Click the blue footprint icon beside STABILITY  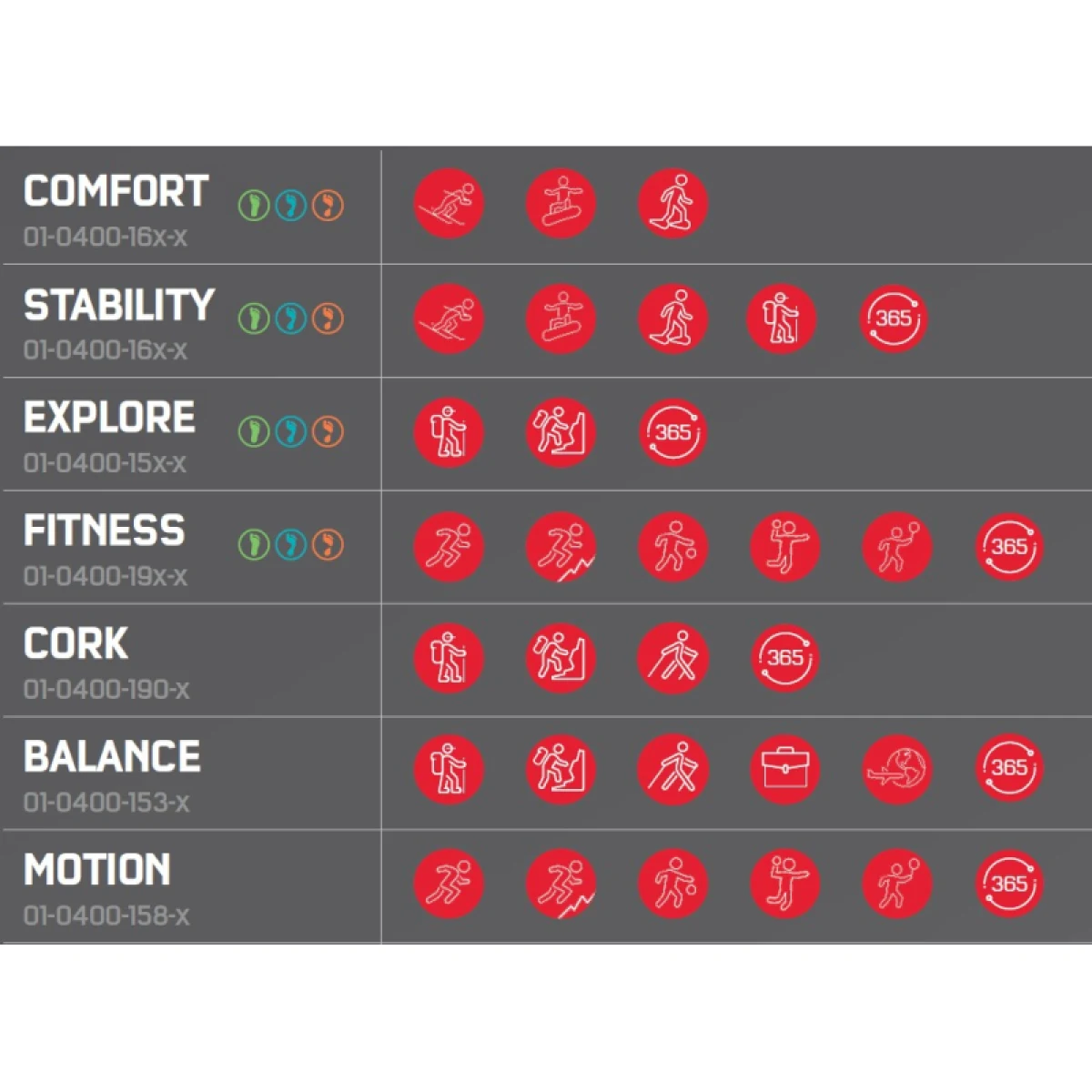pyautogui.click(x=291, y=318)
